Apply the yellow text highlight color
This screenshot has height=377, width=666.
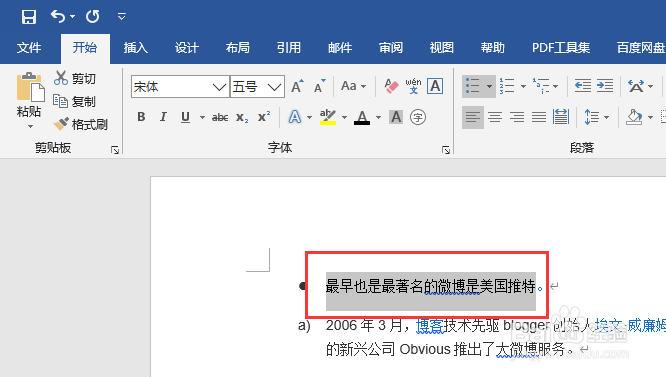click(328, 117)
